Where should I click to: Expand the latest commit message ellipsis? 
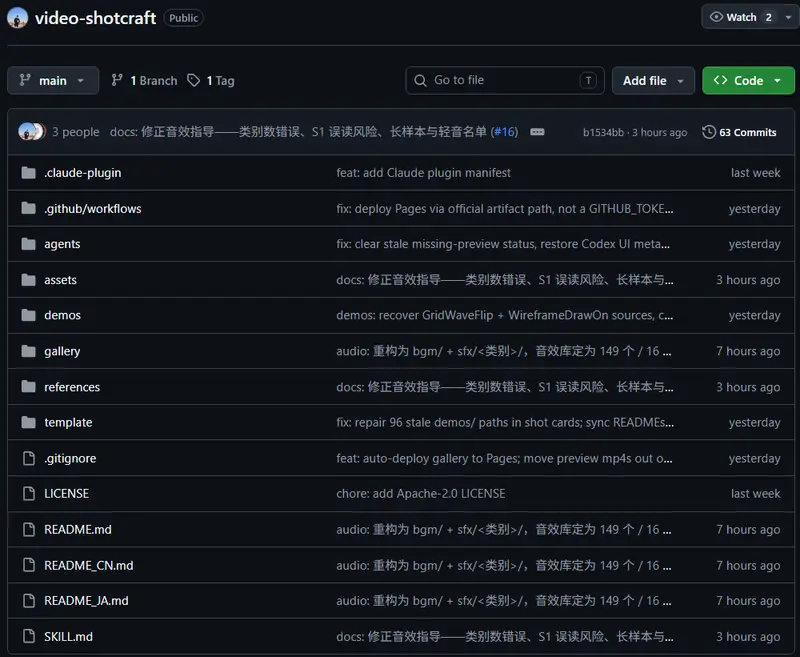(537, 132)
